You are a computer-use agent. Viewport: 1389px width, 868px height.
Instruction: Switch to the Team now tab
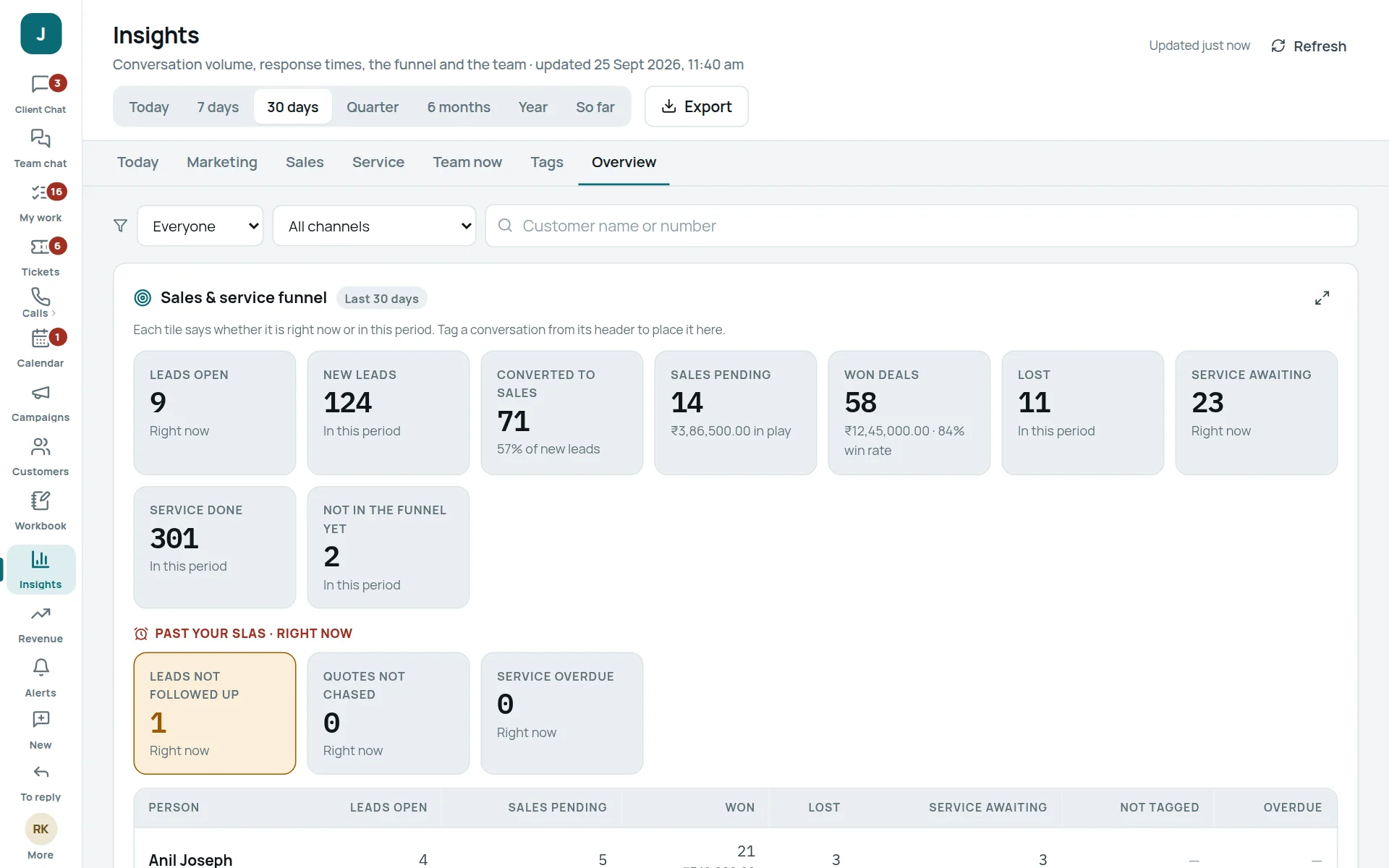pyautogui.click(x=467, y=162)
